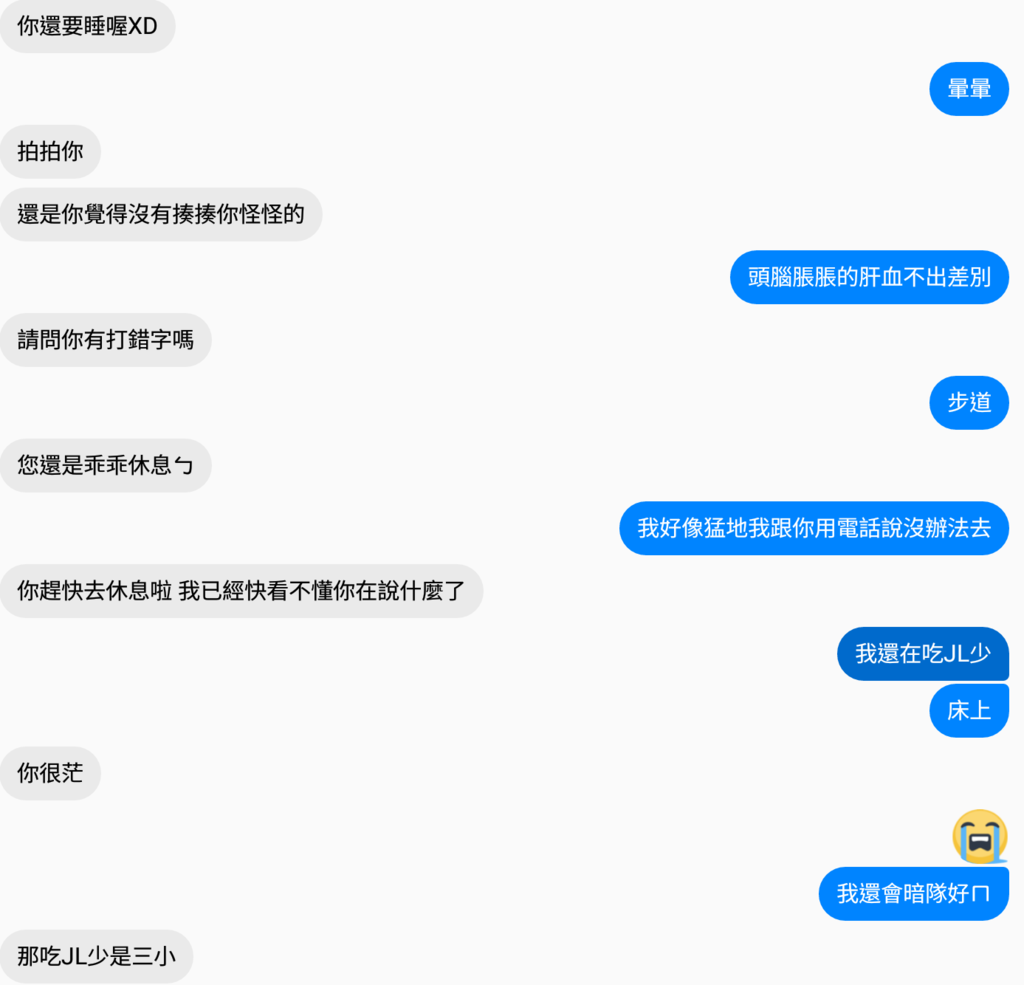Viewport: 1024px width, 985px height.
Task: Click the '您還是乖乖休息ㄅ' message
Action: [106, 465]
